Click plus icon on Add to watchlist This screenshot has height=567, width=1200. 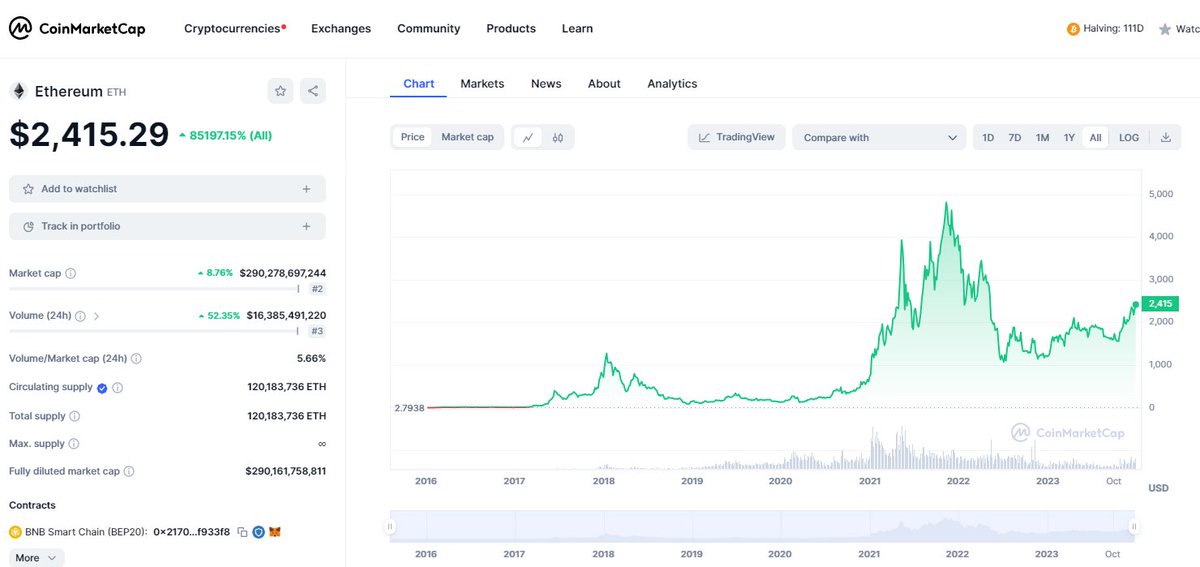pyautogui.click(x=306, y=189)
